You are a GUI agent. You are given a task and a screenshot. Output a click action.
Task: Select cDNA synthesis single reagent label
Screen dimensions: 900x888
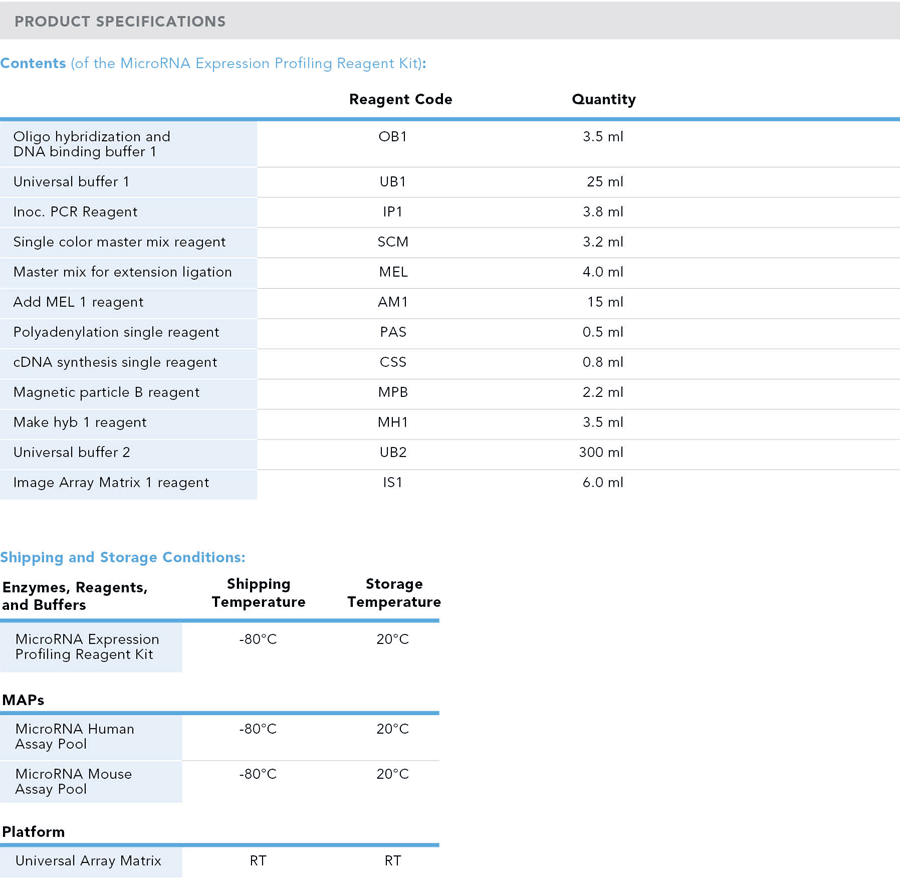pos(115,363)
